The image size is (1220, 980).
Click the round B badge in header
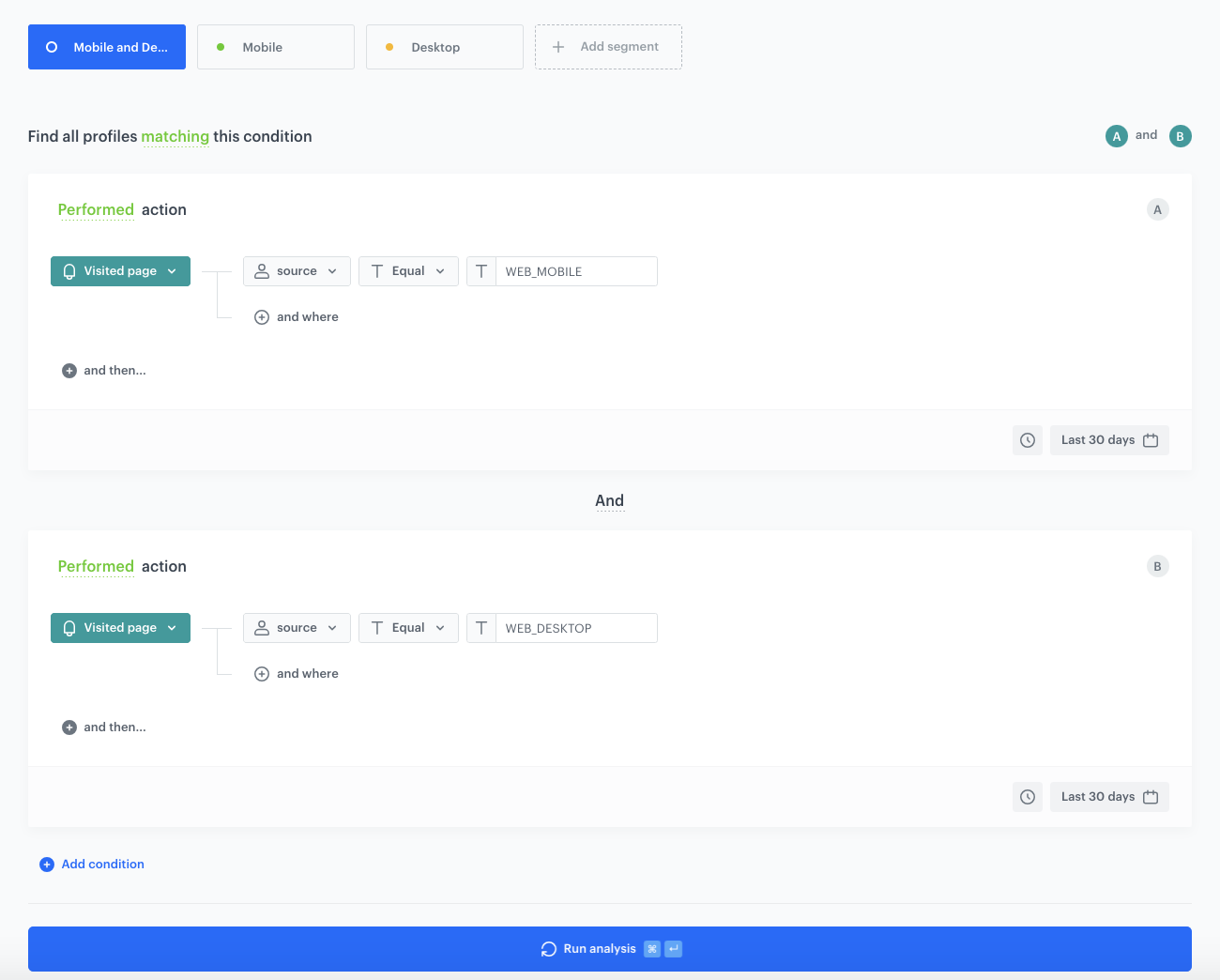tap(1180, 136)
